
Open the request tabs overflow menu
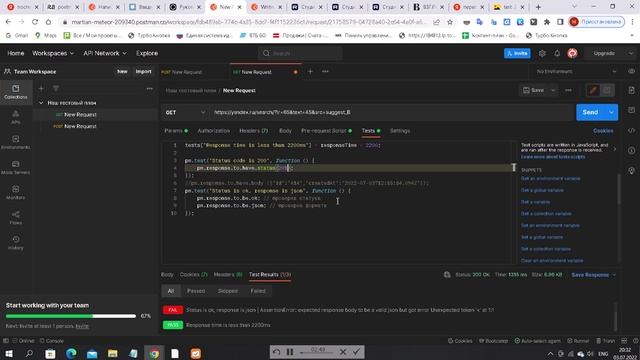pyautogui.click(x=325, y=71)
